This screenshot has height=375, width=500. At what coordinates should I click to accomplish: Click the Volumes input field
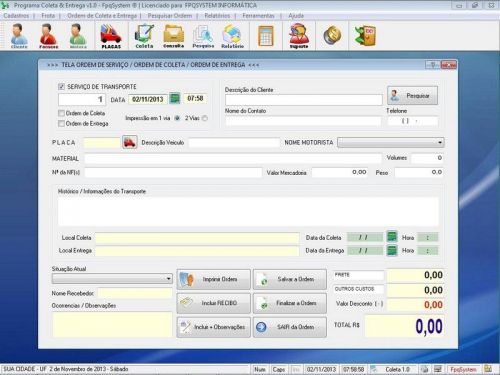coord(428,158)
